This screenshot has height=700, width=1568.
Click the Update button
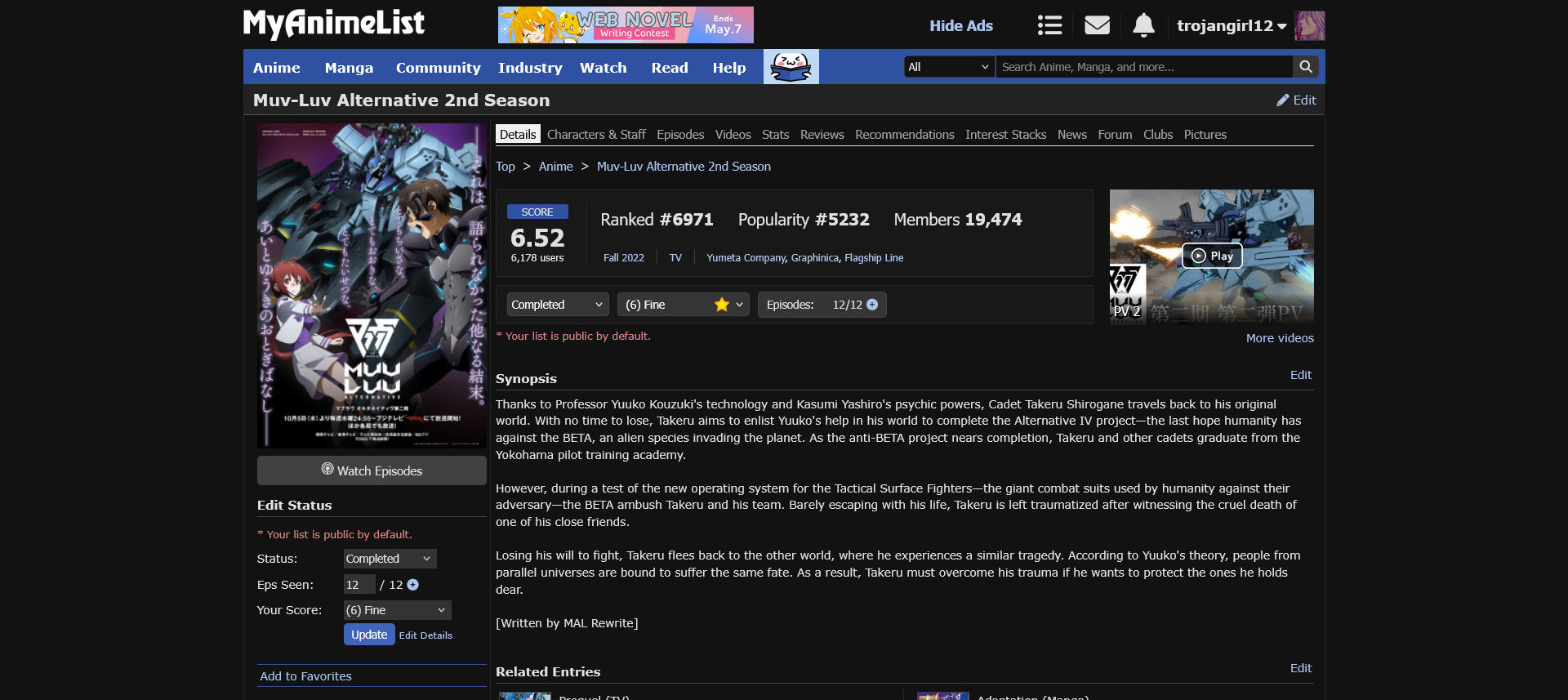pyautogui.click(x=369, y=635)
